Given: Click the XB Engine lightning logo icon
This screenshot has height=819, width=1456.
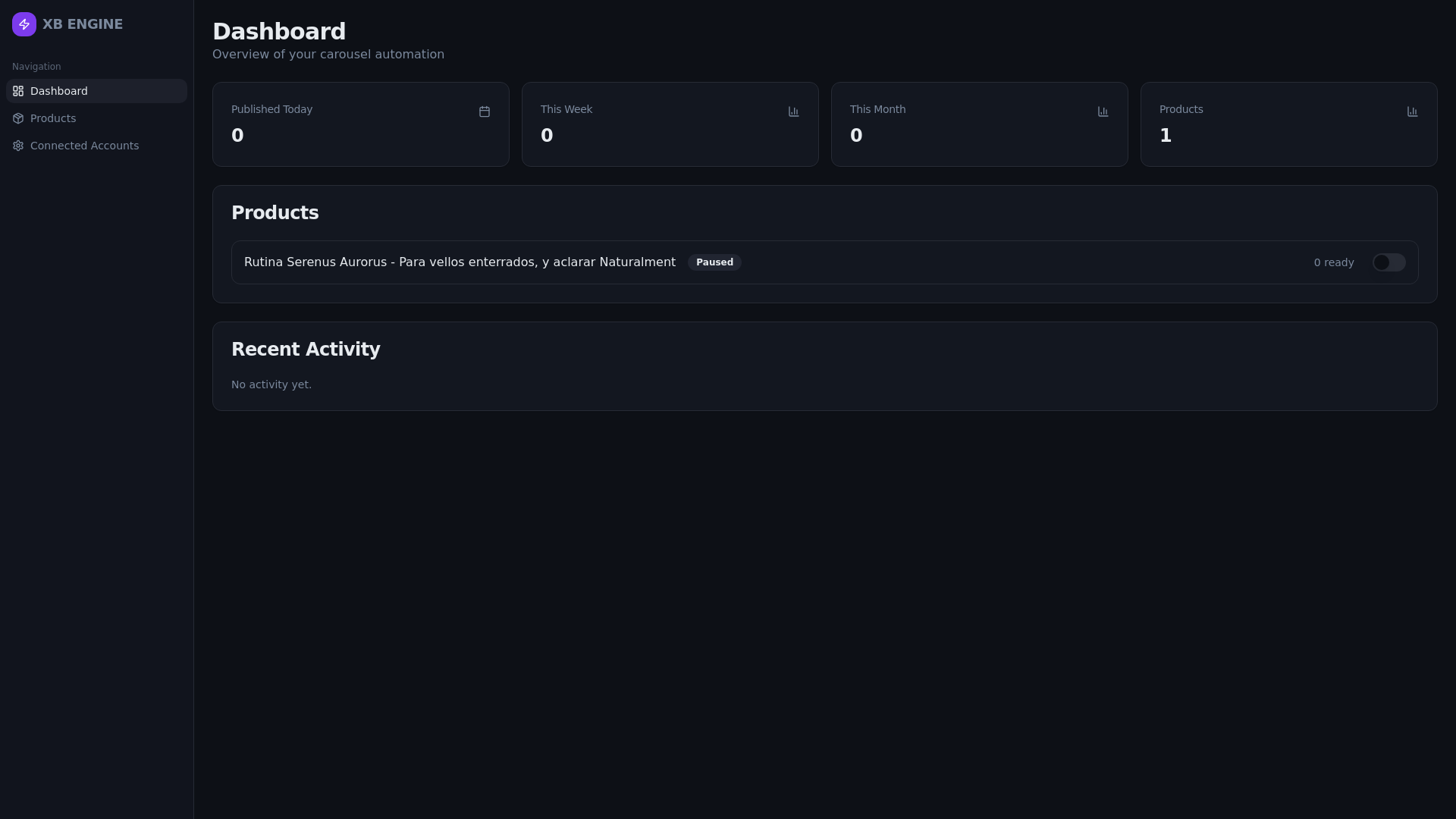Looking at the screenshot, I should coord(24,24).
